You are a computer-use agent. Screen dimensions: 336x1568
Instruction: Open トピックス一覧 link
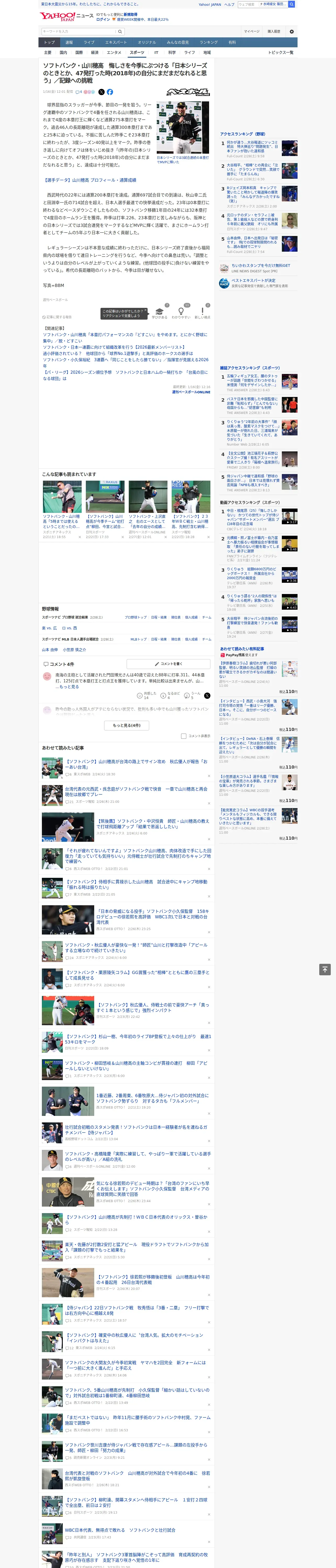coord(281,52)
